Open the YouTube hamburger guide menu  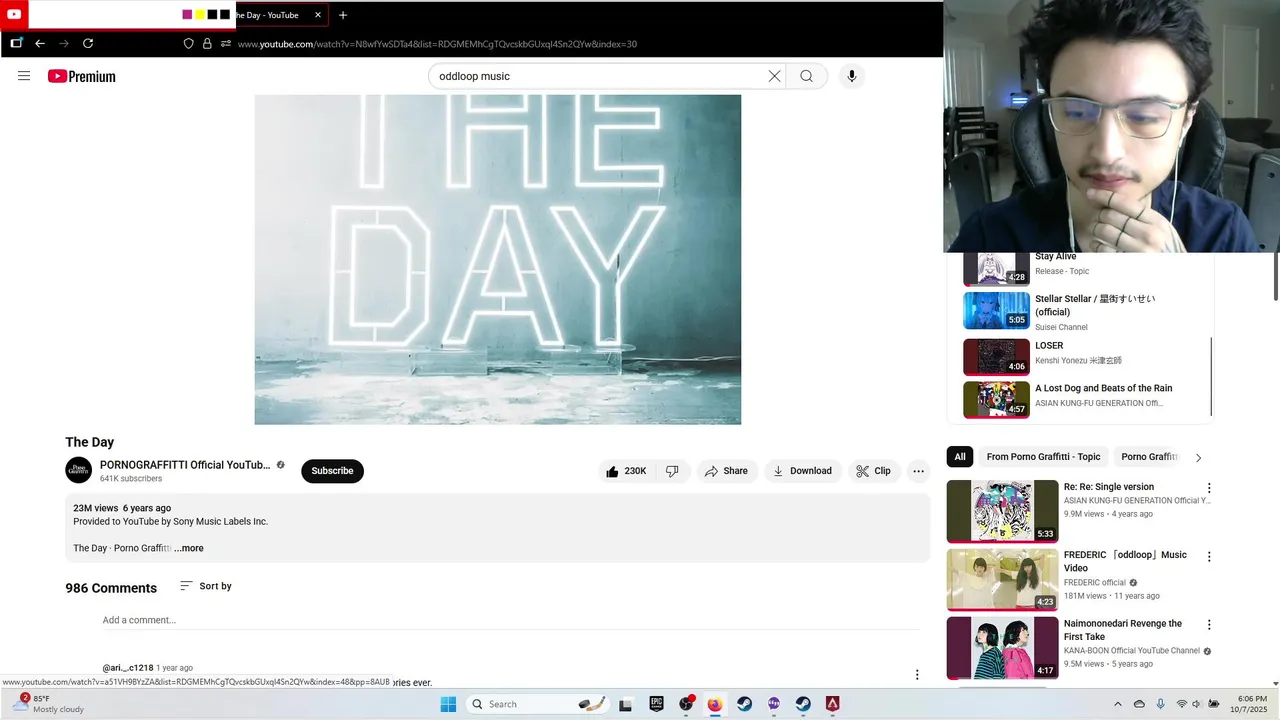(x=24, y=76)
